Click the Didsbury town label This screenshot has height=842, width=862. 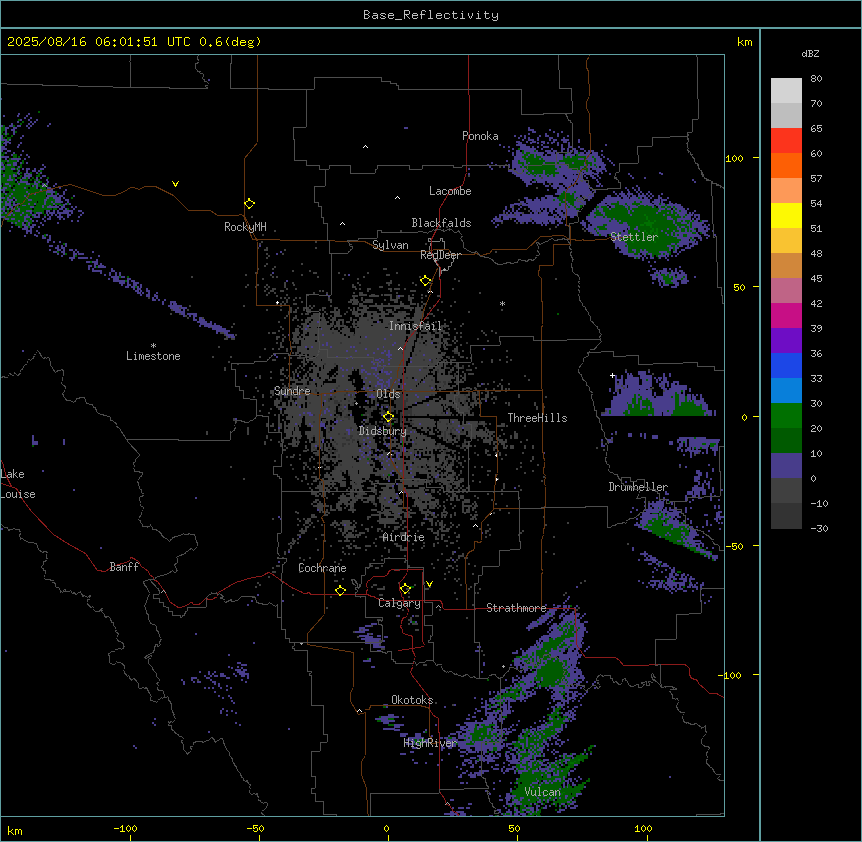tap(383, 431)
